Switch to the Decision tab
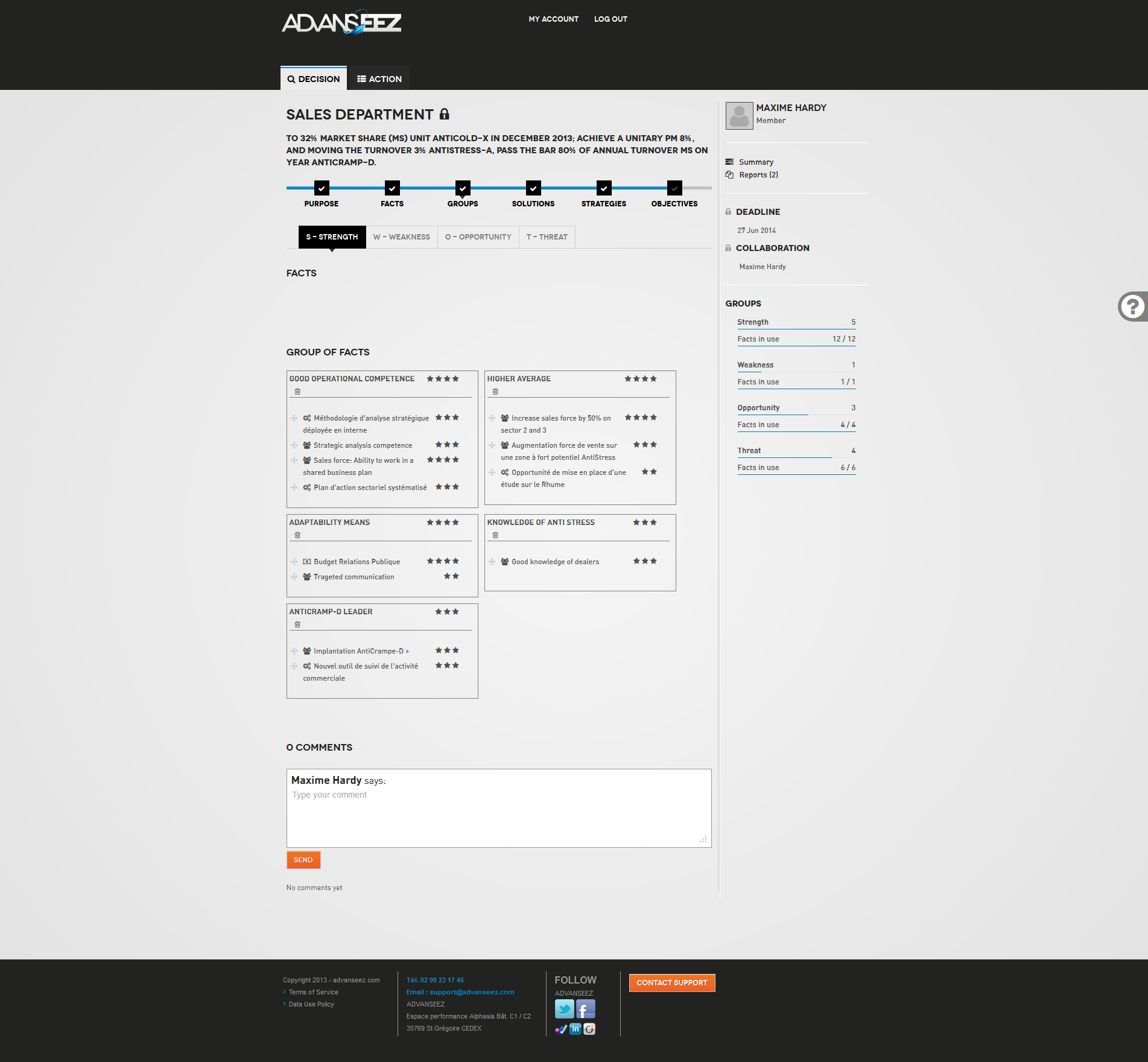Image resolution: width=1148 pixels, height=1062 pixels. [314, 78]
